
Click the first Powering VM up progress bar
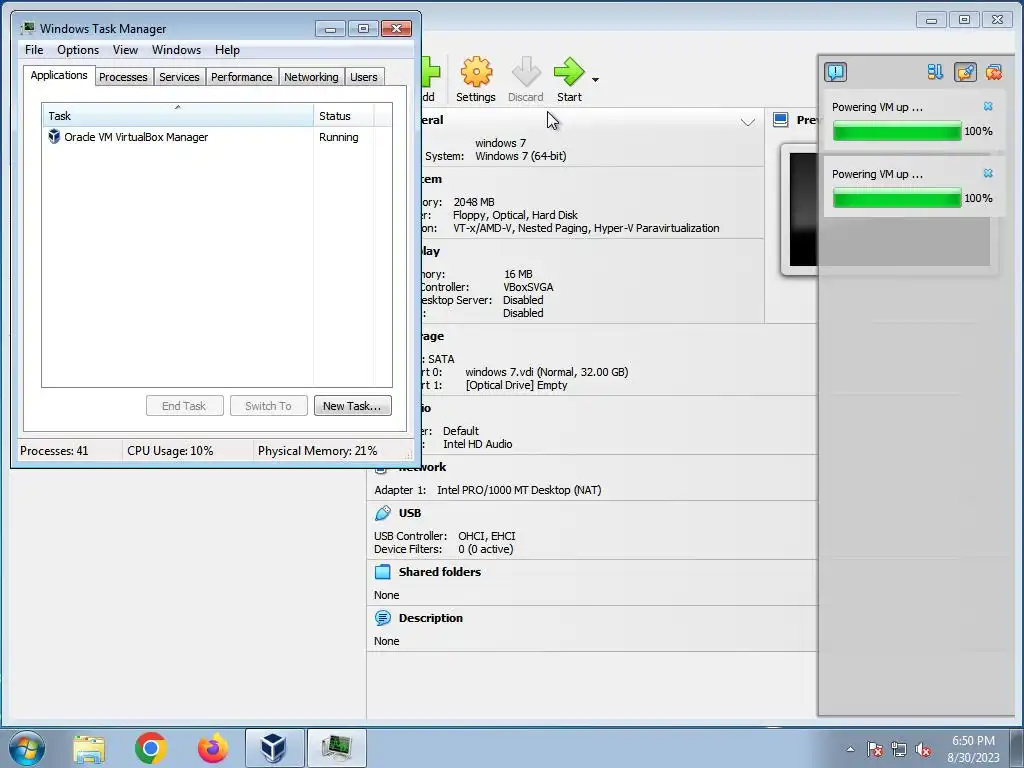click(897, 131)
